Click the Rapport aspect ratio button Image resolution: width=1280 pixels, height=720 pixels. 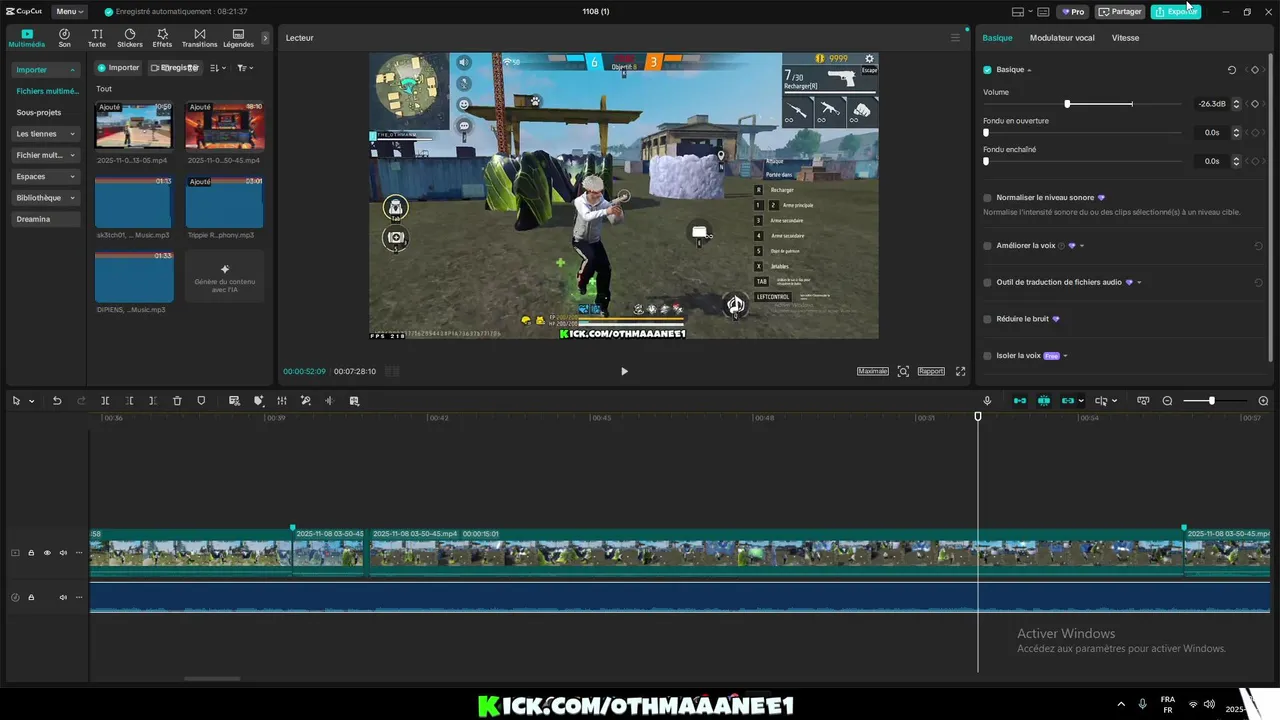(x=931, y=371)
